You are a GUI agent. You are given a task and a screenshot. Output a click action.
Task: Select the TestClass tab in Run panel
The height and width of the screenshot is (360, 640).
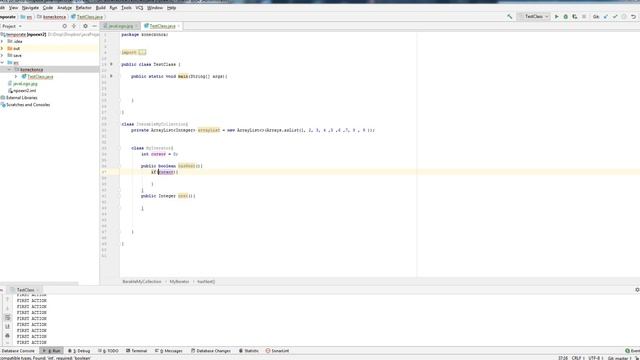click(25, 290)
